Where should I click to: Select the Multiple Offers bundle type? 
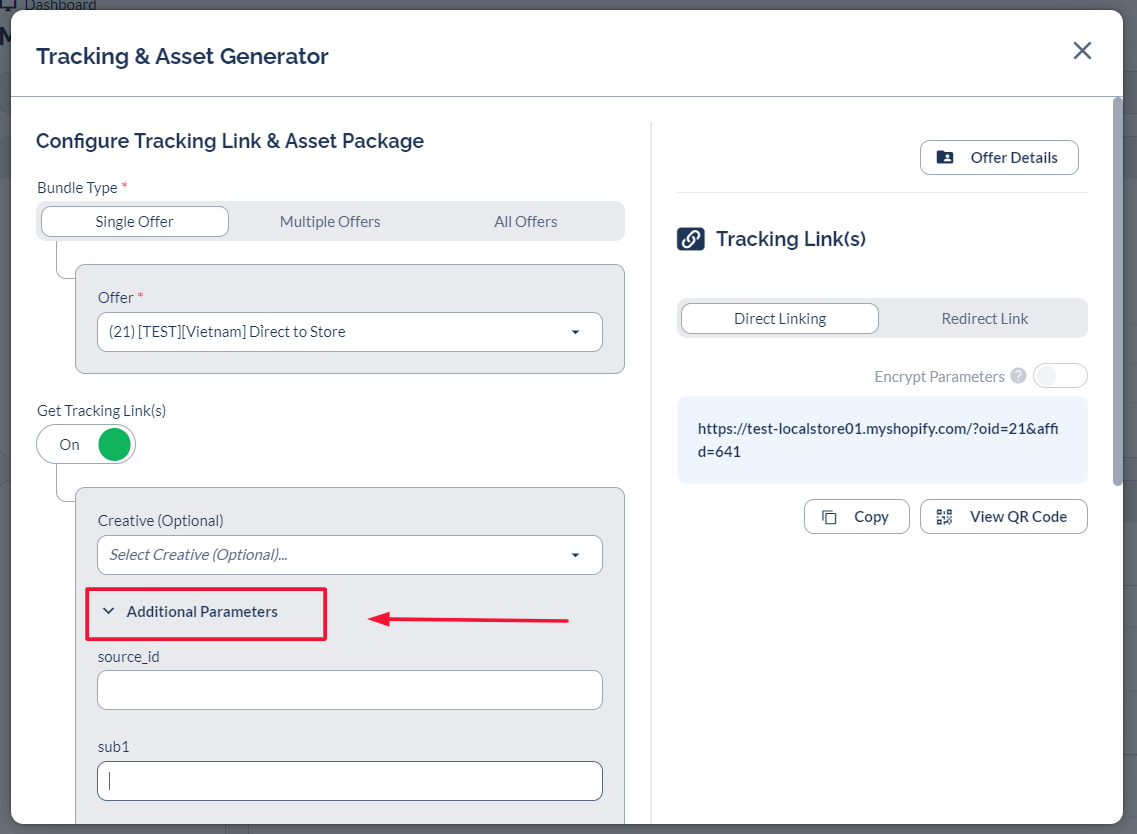pyautogui.click(x=330, y=222)
